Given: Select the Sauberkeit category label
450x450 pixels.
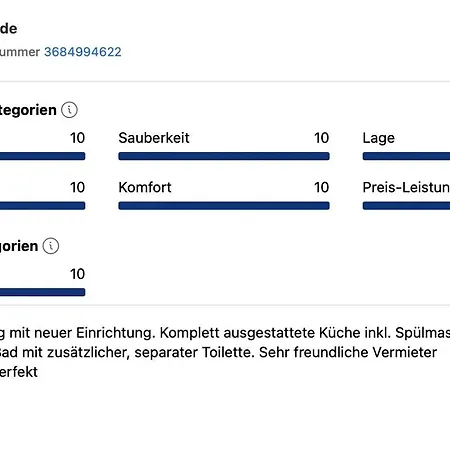Looking at the screenshot, I should pyautogui.click(x=154, y=138).
